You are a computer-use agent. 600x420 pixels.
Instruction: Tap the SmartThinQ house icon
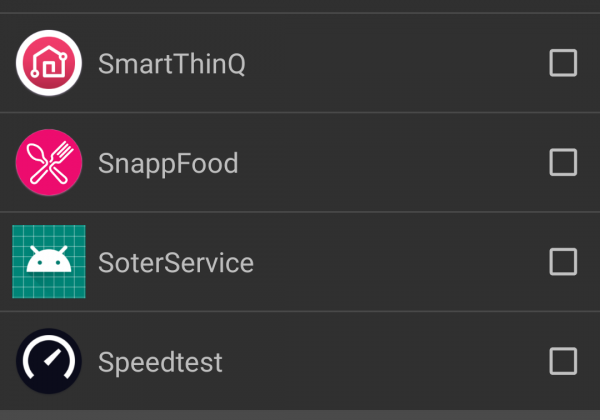tap(49, 63)
